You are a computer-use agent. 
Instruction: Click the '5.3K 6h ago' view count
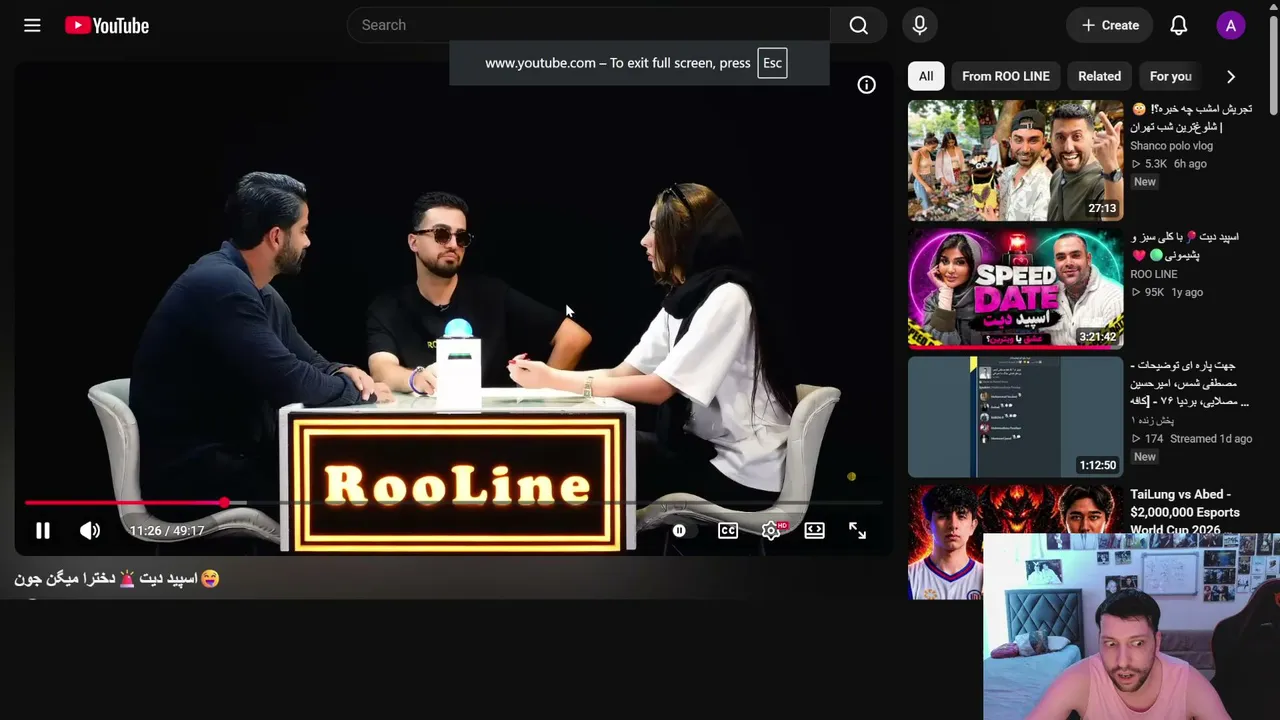coord(1169,164)
